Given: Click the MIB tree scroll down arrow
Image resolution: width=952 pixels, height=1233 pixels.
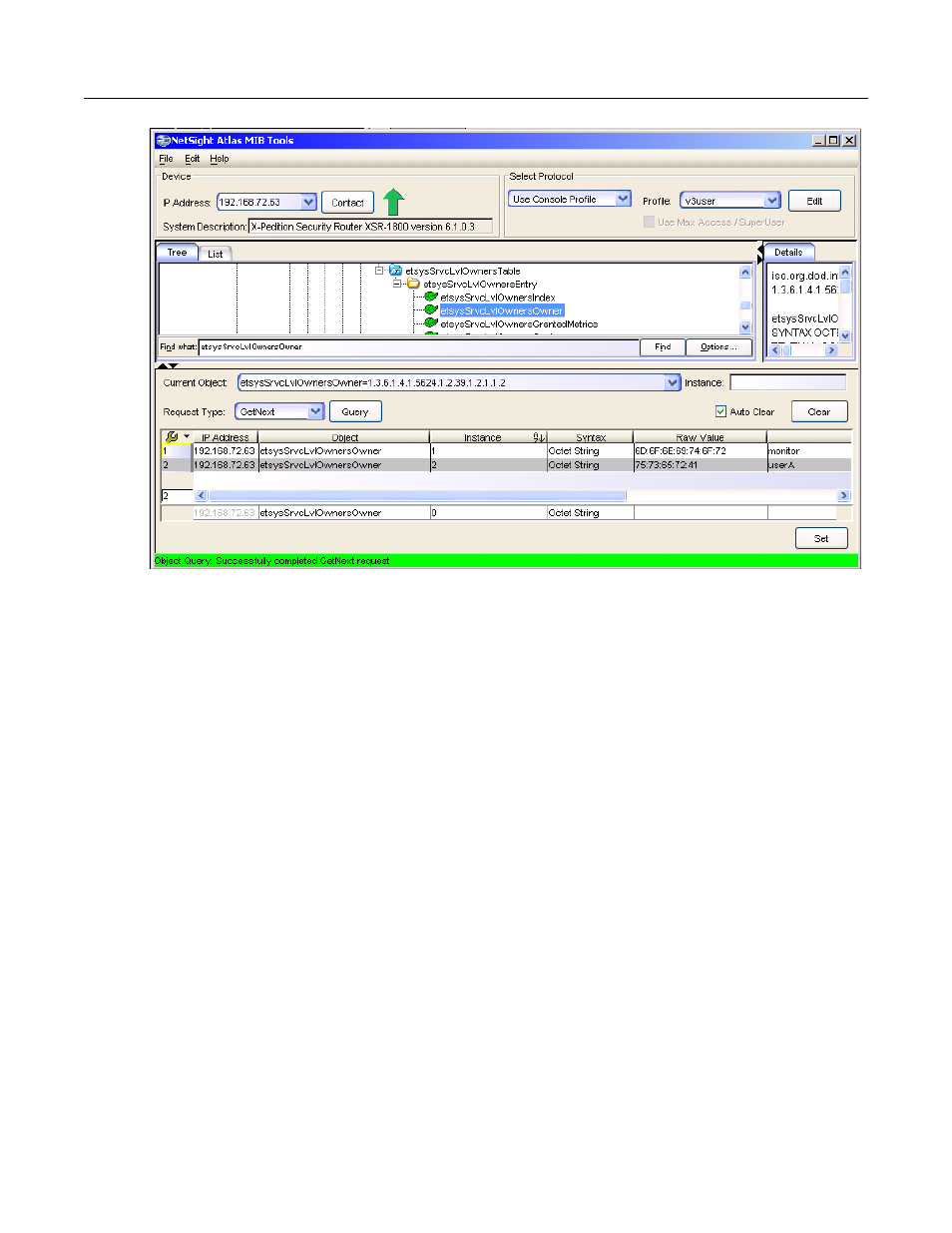Looking at the screenshot, I should tap(745, 327).
